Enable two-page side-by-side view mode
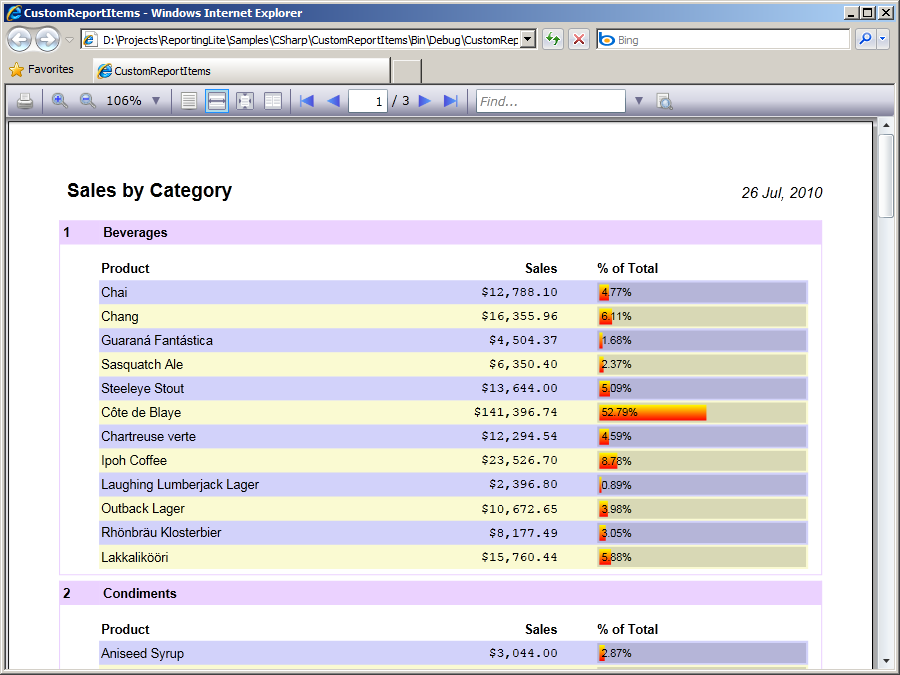The height and width of the screenshot is (675, 900). coord(272,101)
